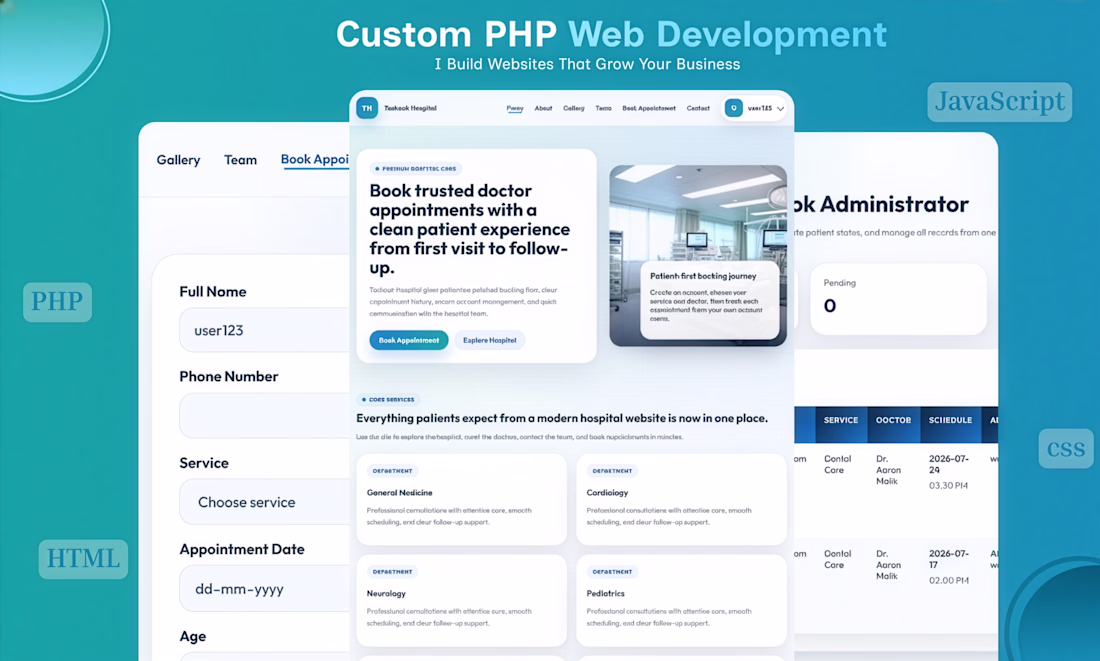Open the Choose service dropdown
Image resolution: width=1100 pixels, height=661 pixels.
(x=264, y=502)
